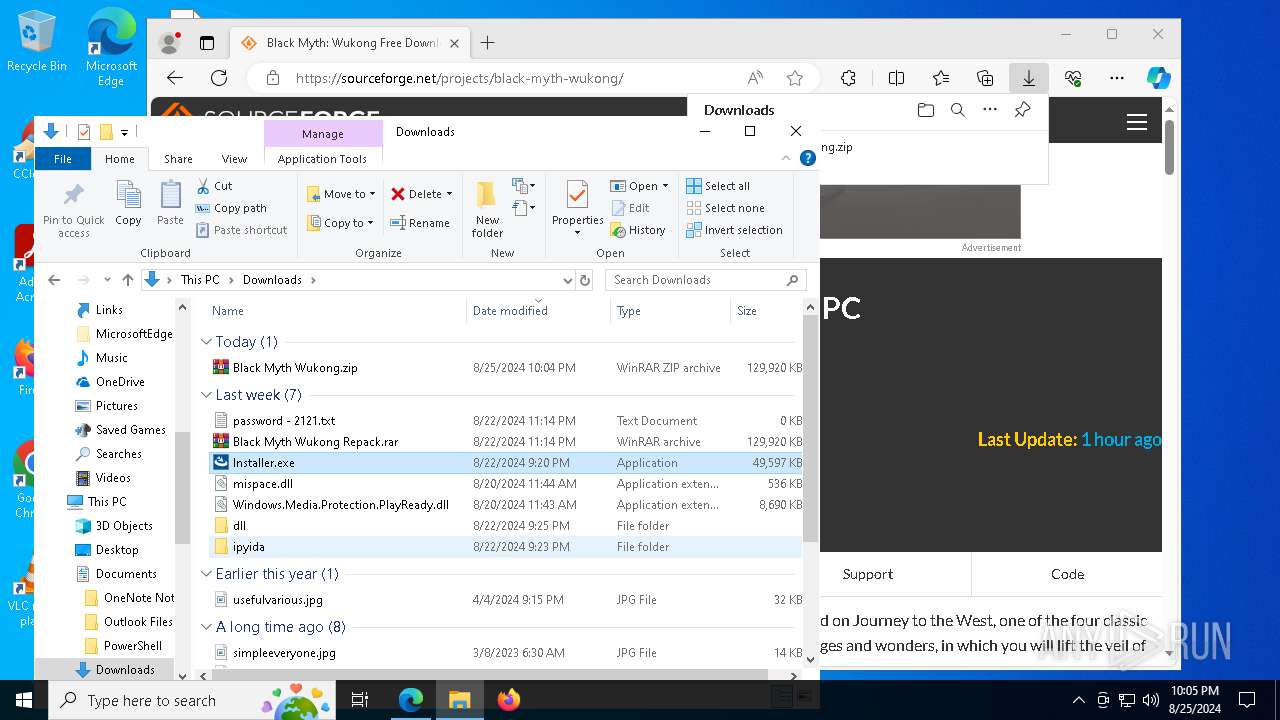The width and height of the screenshot is (1280, 720).
Task: Open Windows Start menu
Action: click(24, 700)
